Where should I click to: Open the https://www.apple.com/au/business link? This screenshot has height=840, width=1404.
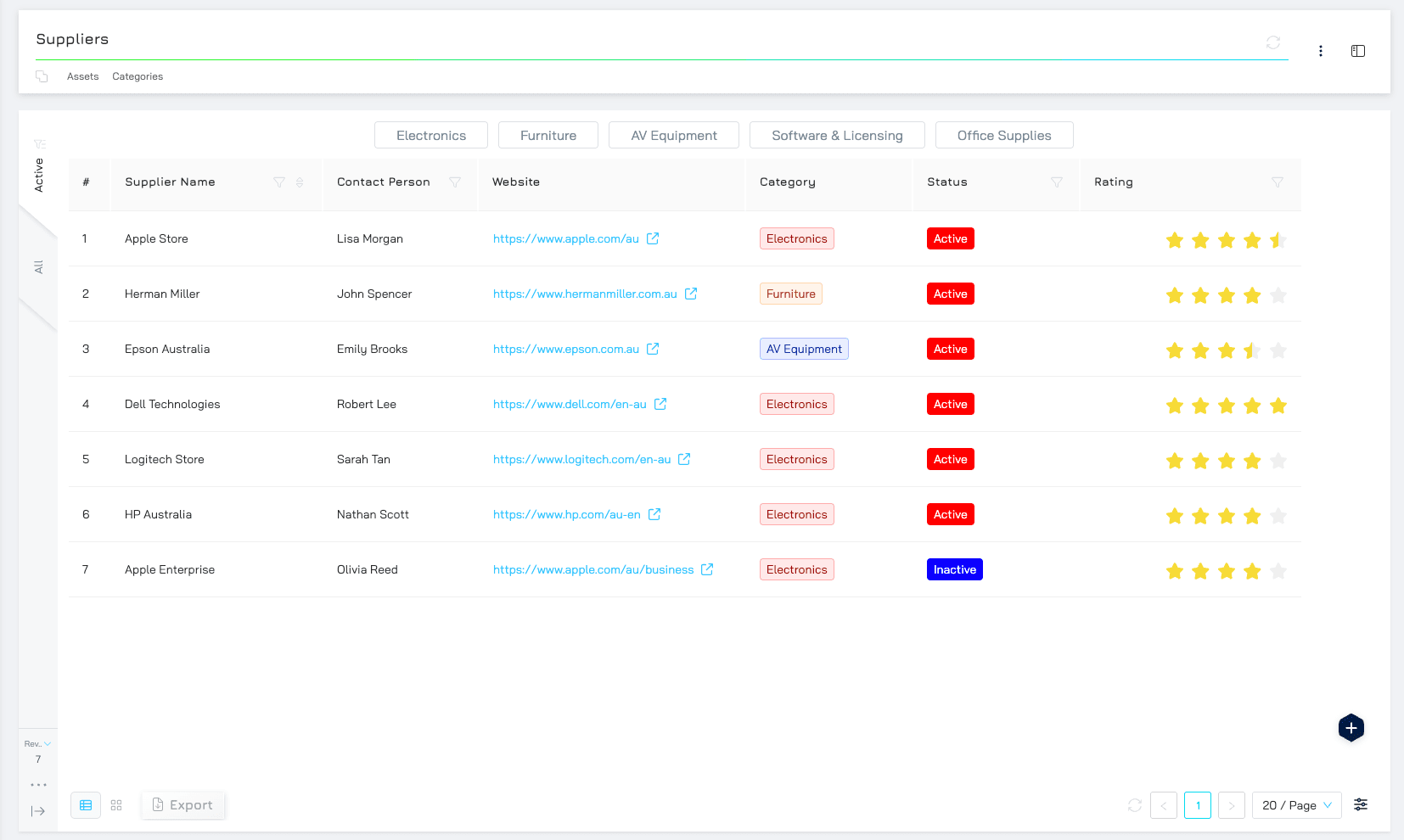pyautogui.click(x=593, y=569)
